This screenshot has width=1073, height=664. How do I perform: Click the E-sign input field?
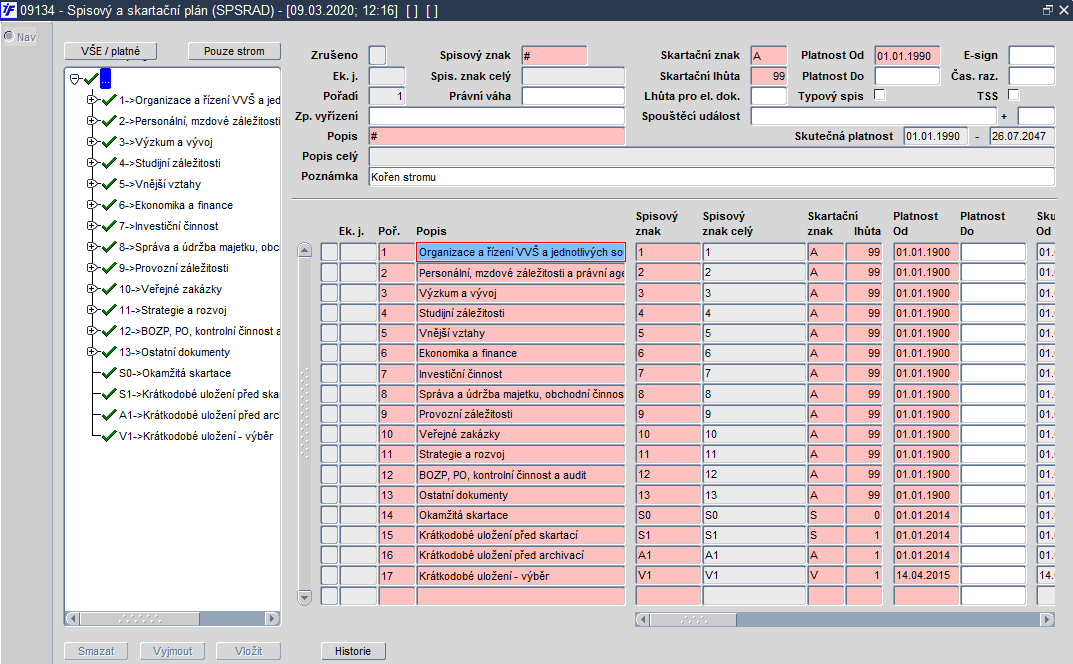click(x=1031, y=55)
